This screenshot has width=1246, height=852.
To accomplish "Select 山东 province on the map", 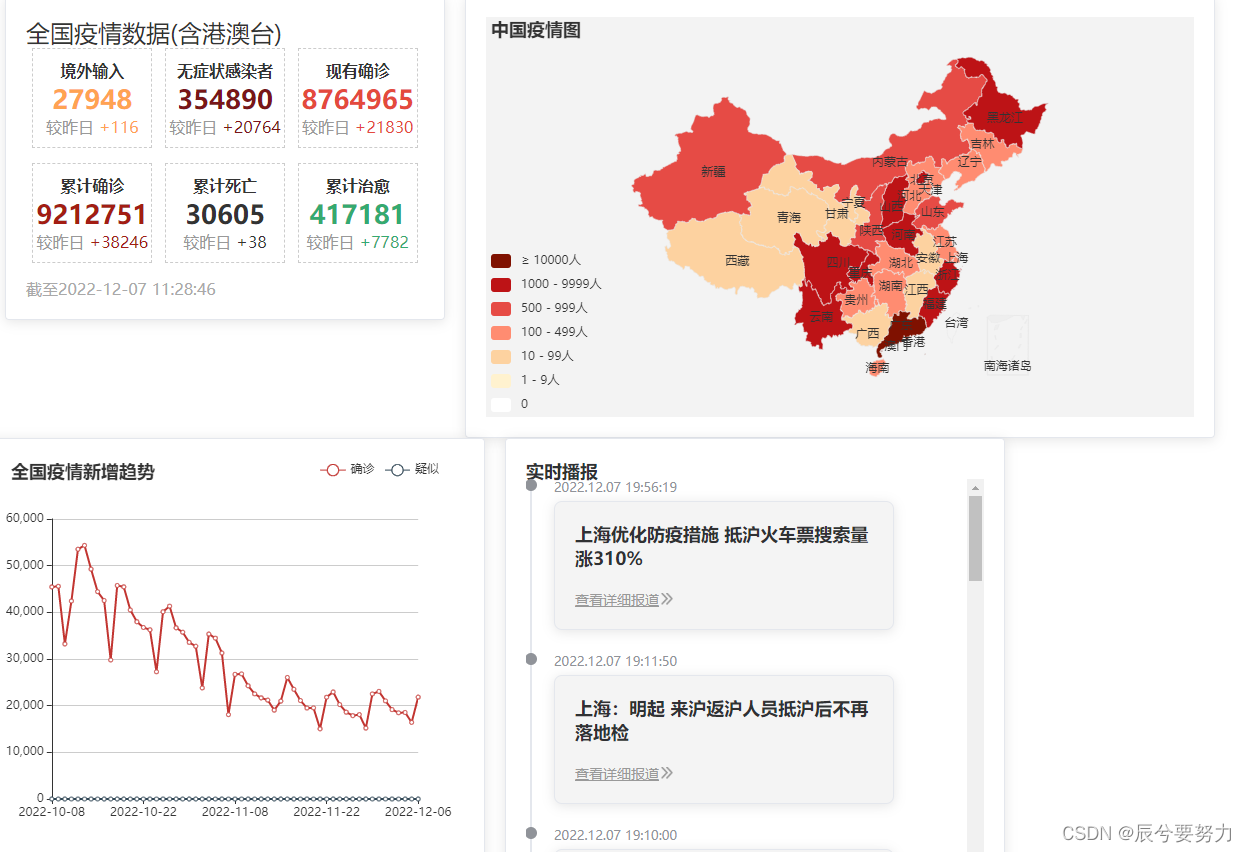I will (x=932, y=211).
